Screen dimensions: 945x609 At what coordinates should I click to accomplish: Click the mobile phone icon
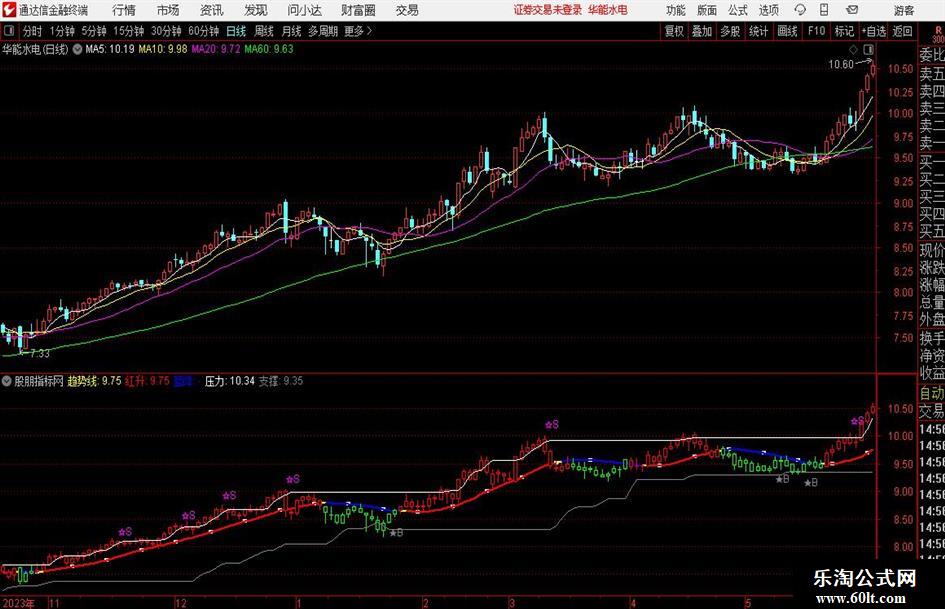click(x=824, y=10)
